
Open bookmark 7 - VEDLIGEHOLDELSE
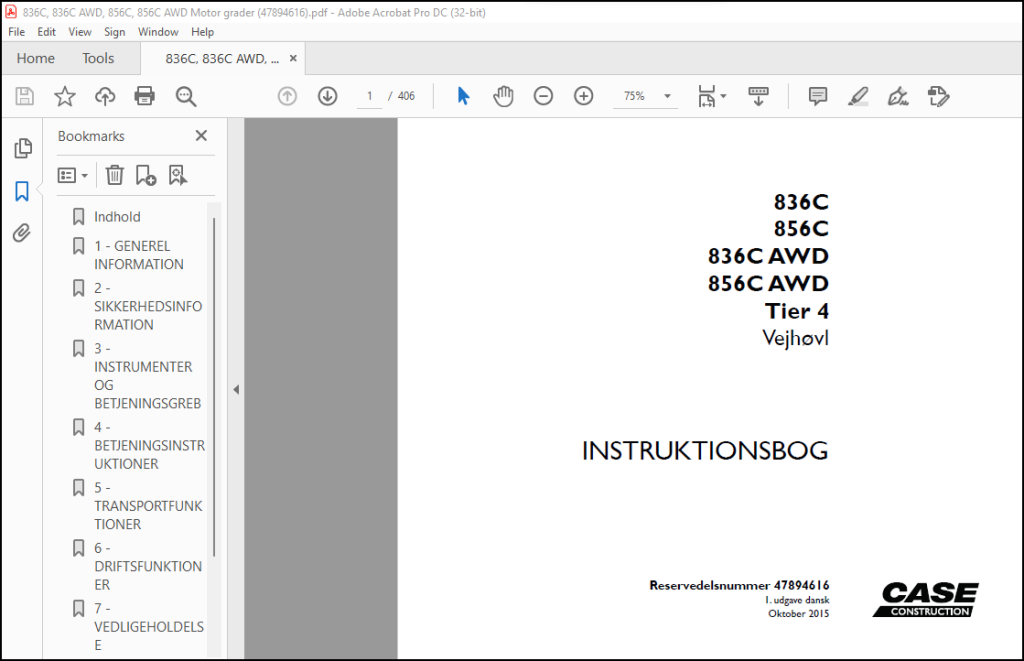(x=148, y=626)
